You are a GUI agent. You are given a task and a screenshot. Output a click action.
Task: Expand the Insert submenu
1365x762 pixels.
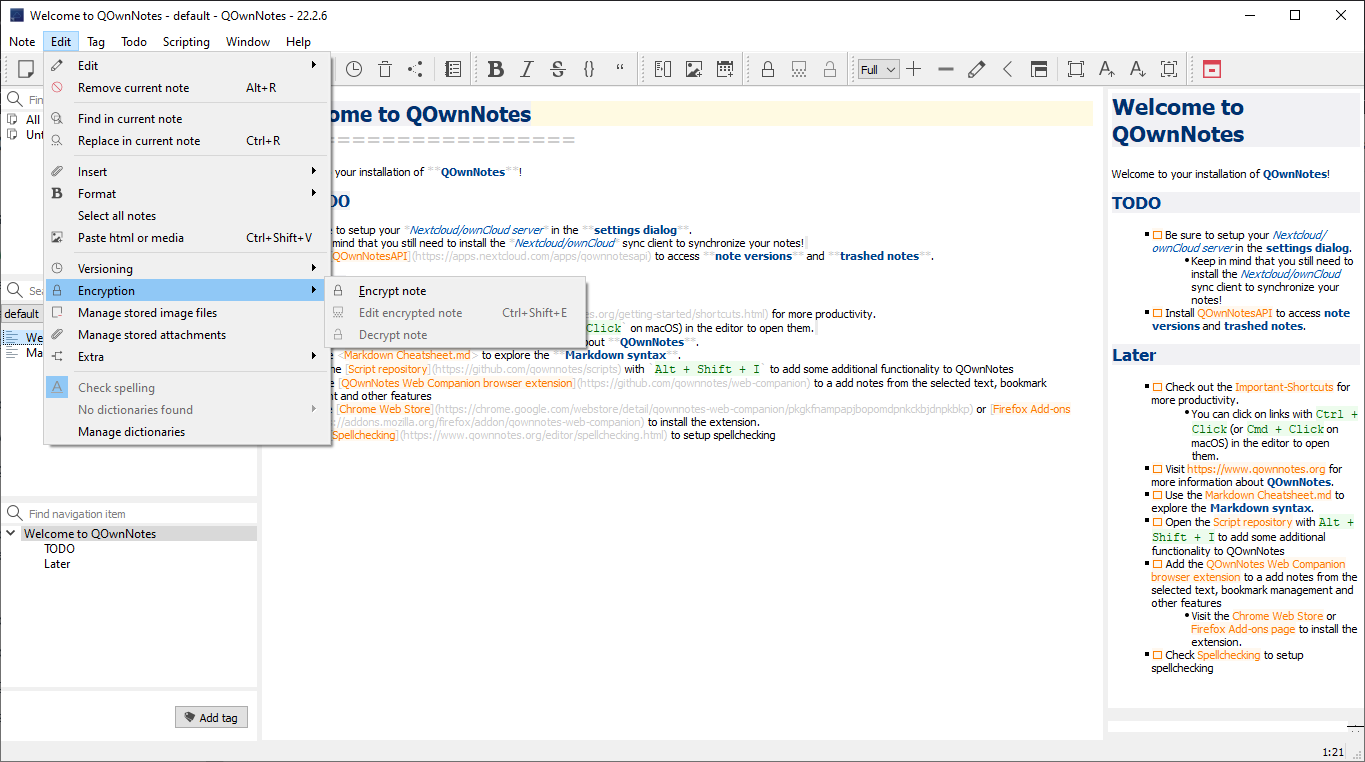pyautogui.click(x=187, y=171)
